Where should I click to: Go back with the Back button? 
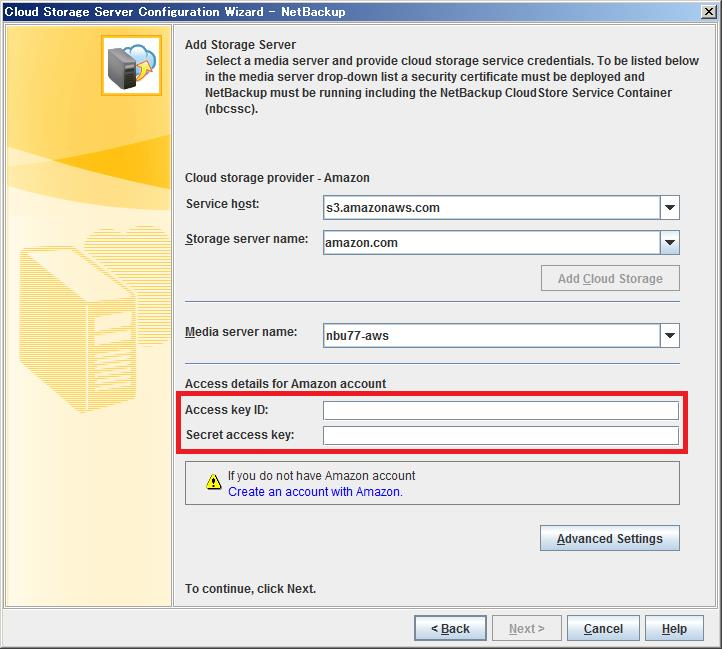click(450, 628)
